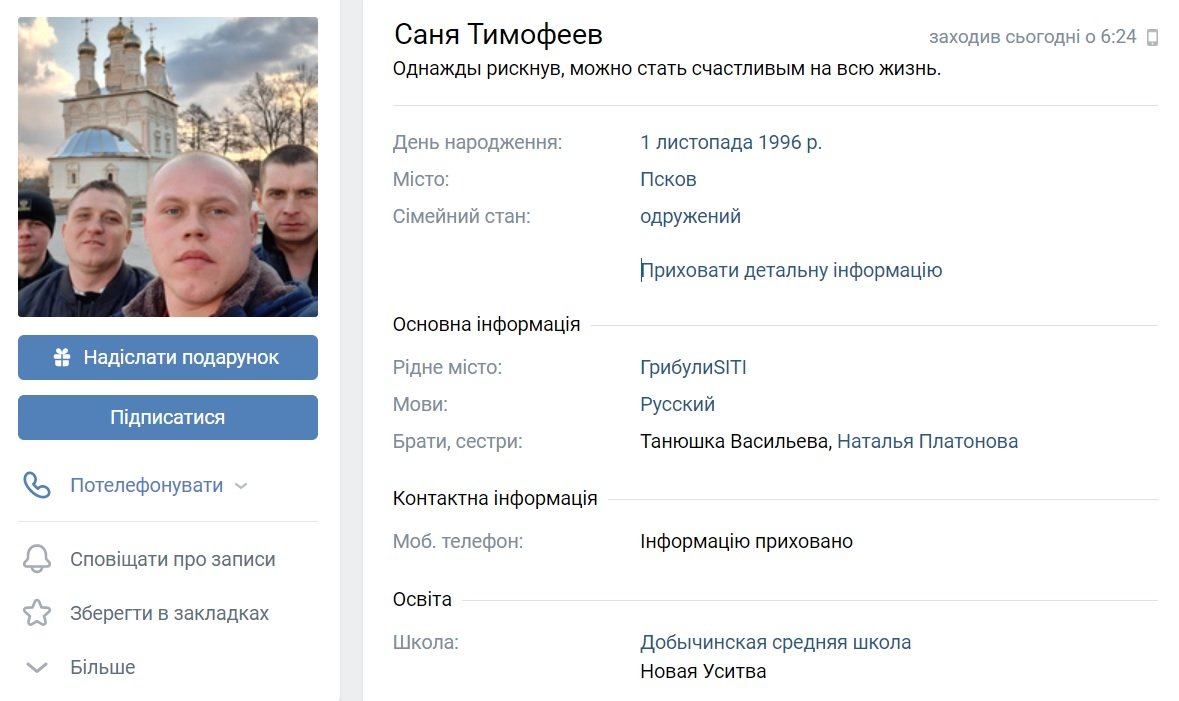Open Наталья Платонова's profile link
The height and width of the screenshot is (701, 1179).
(x=927, y=441)
